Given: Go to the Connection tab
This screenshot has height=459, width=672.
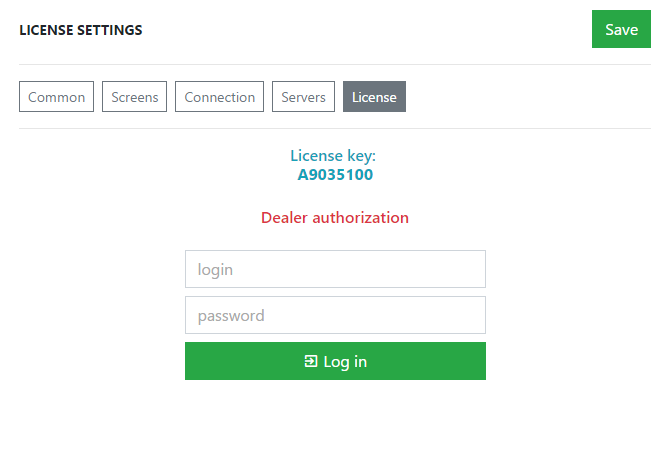Looking at the screenshot, I should tap(219, 97).
